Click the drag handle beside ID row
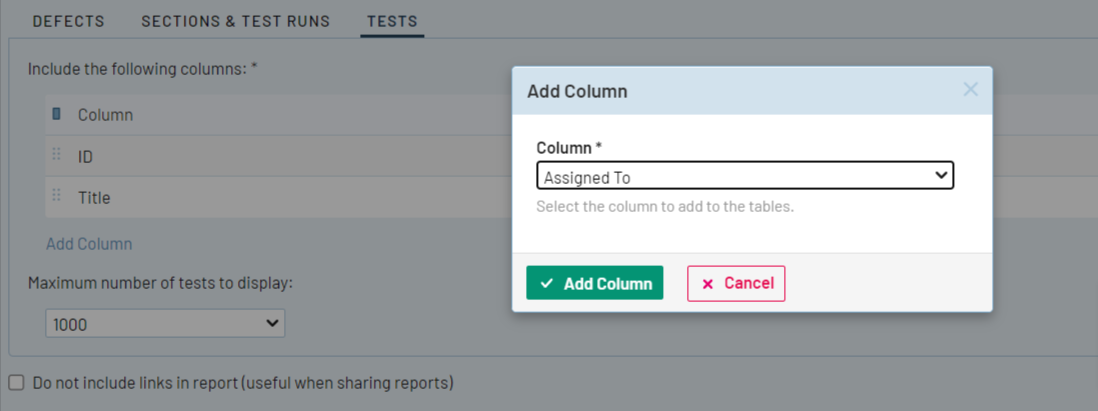1098x411 pixels. click(x=57, y=156)
